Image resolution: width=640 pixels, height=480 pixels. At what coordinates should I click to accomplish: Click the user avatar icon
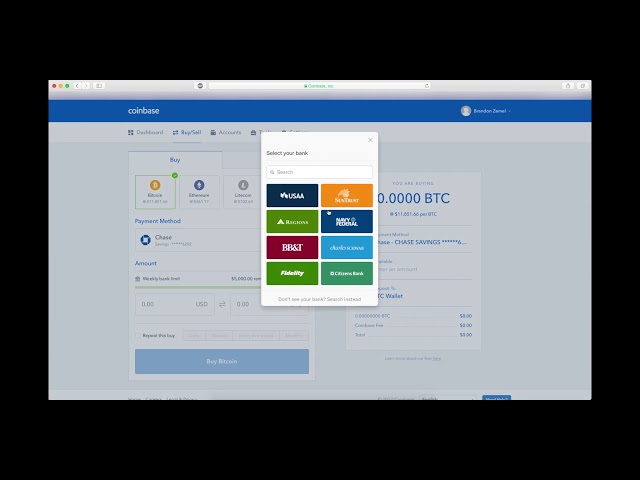tap(466, 111)
